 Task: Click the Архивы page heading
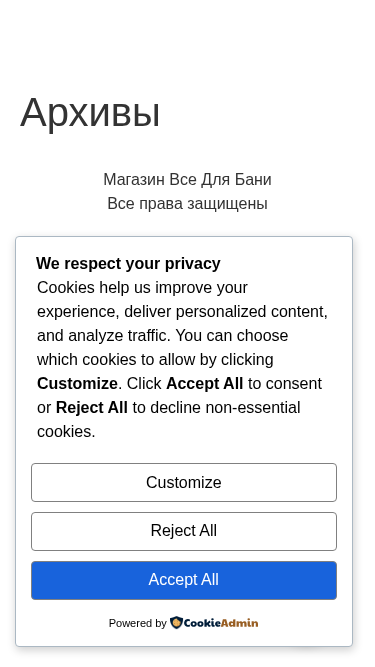click(x=90, y=112)
